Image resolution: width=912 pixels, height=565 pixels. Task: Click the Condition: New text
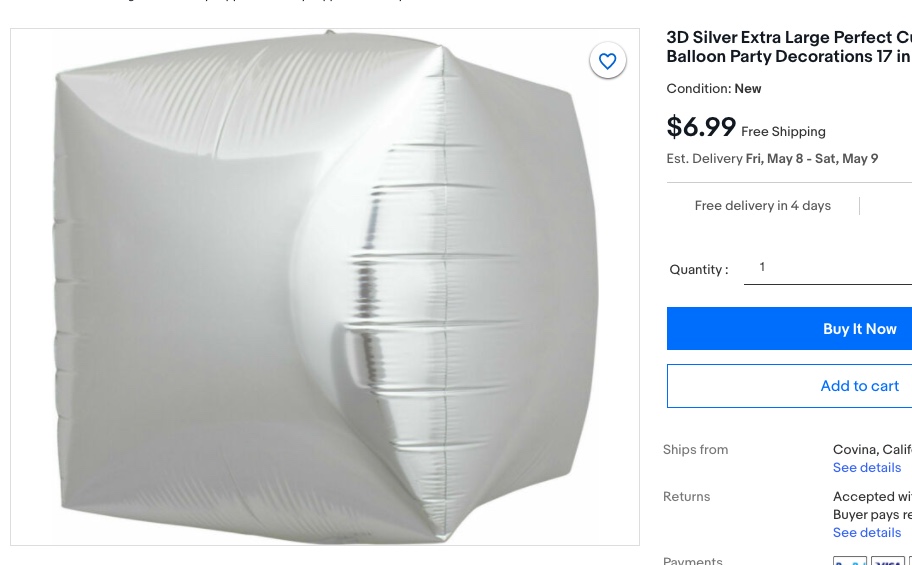tap(713, 89)
